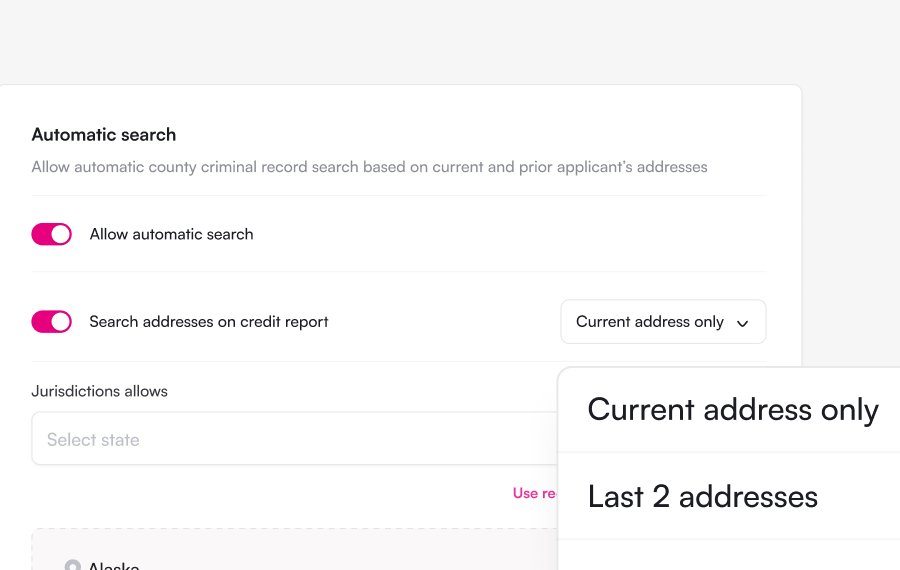Select the Alaska jurisdiction entry

(x=114, y=565)
